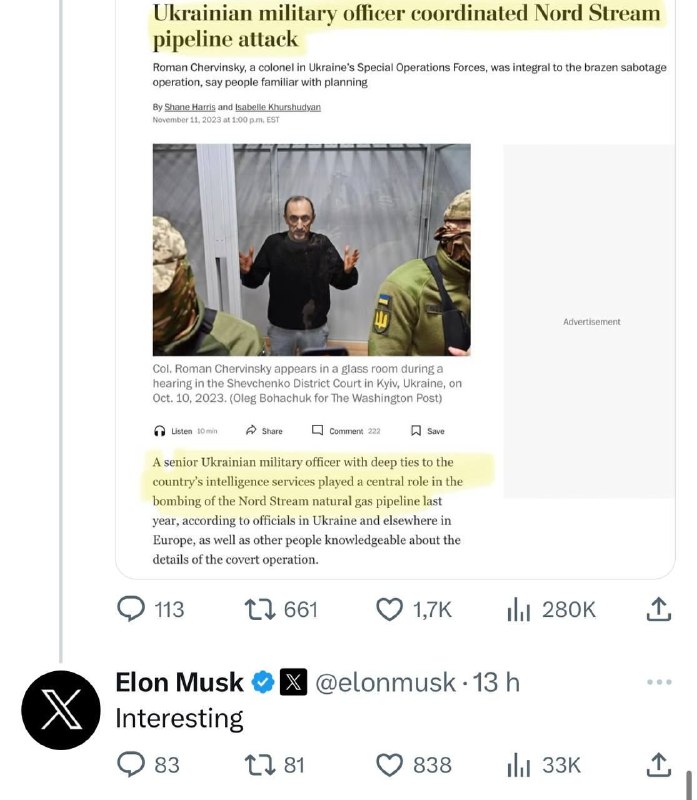Open the Chervinsky courtroom photo
The image size is (697, 800).
[311, 250]
